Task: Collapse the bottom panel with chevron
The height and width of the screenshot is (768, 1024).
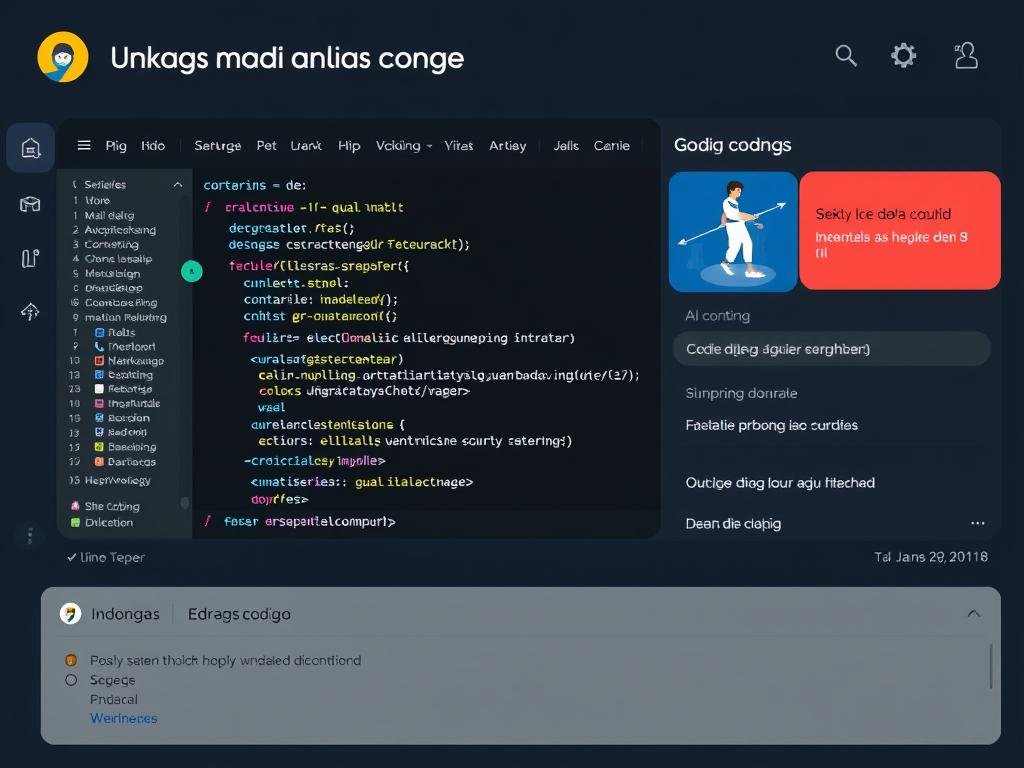Action: click(974, 613)
